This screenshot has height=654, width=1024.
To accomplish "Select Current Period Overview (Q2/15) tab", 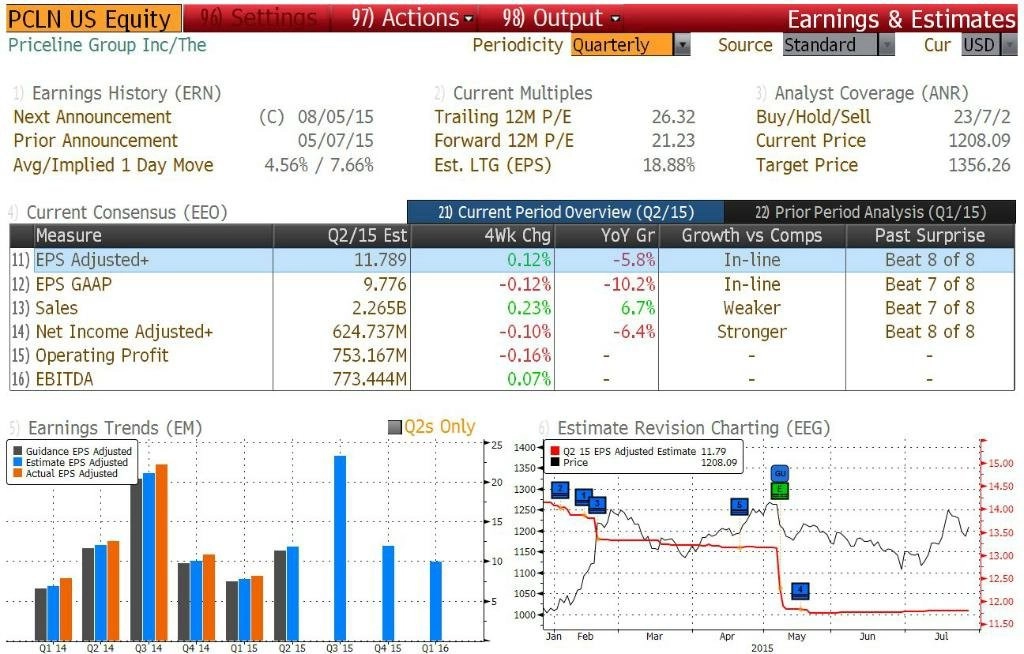I will point(566,212).
